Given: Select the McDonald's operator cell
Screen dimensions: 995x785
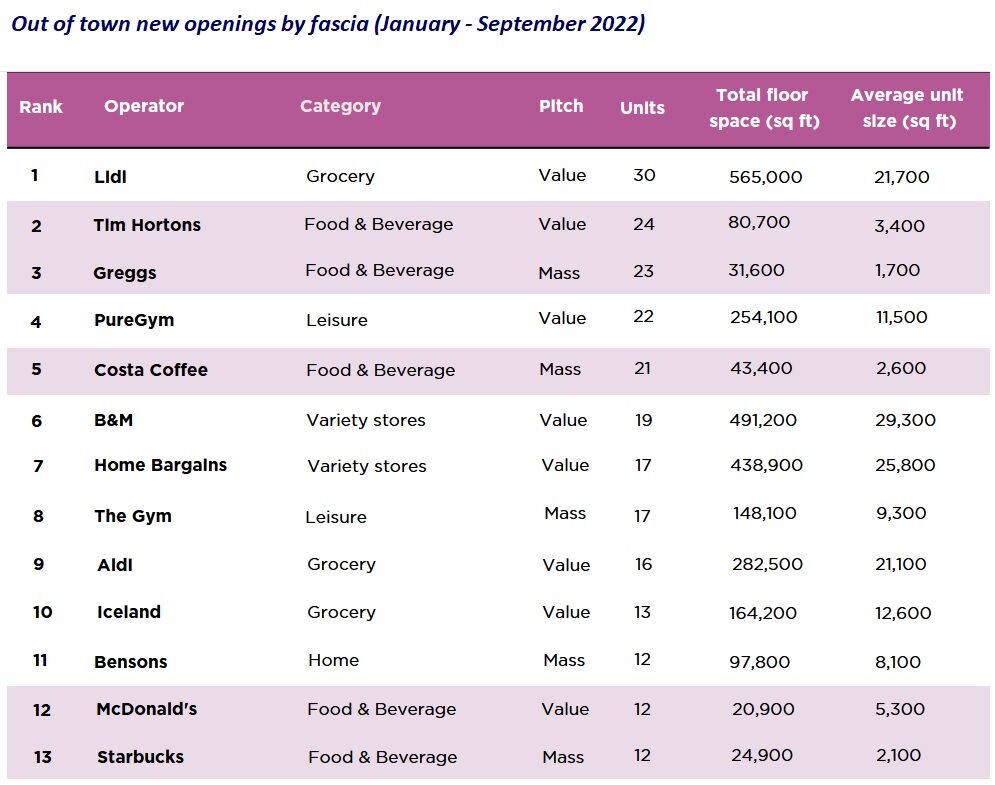Looking at the screenshot, I should tap(147, 709).
